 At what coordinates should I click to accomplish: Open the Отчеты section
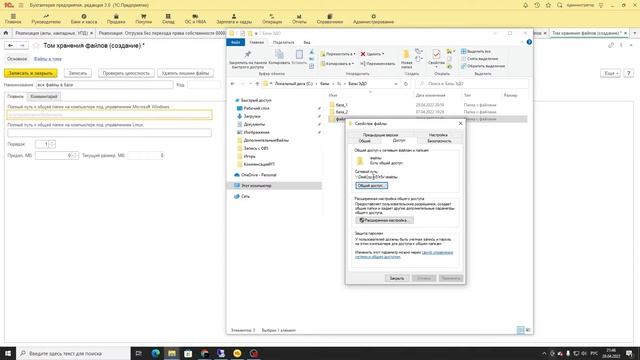(299, 19)
